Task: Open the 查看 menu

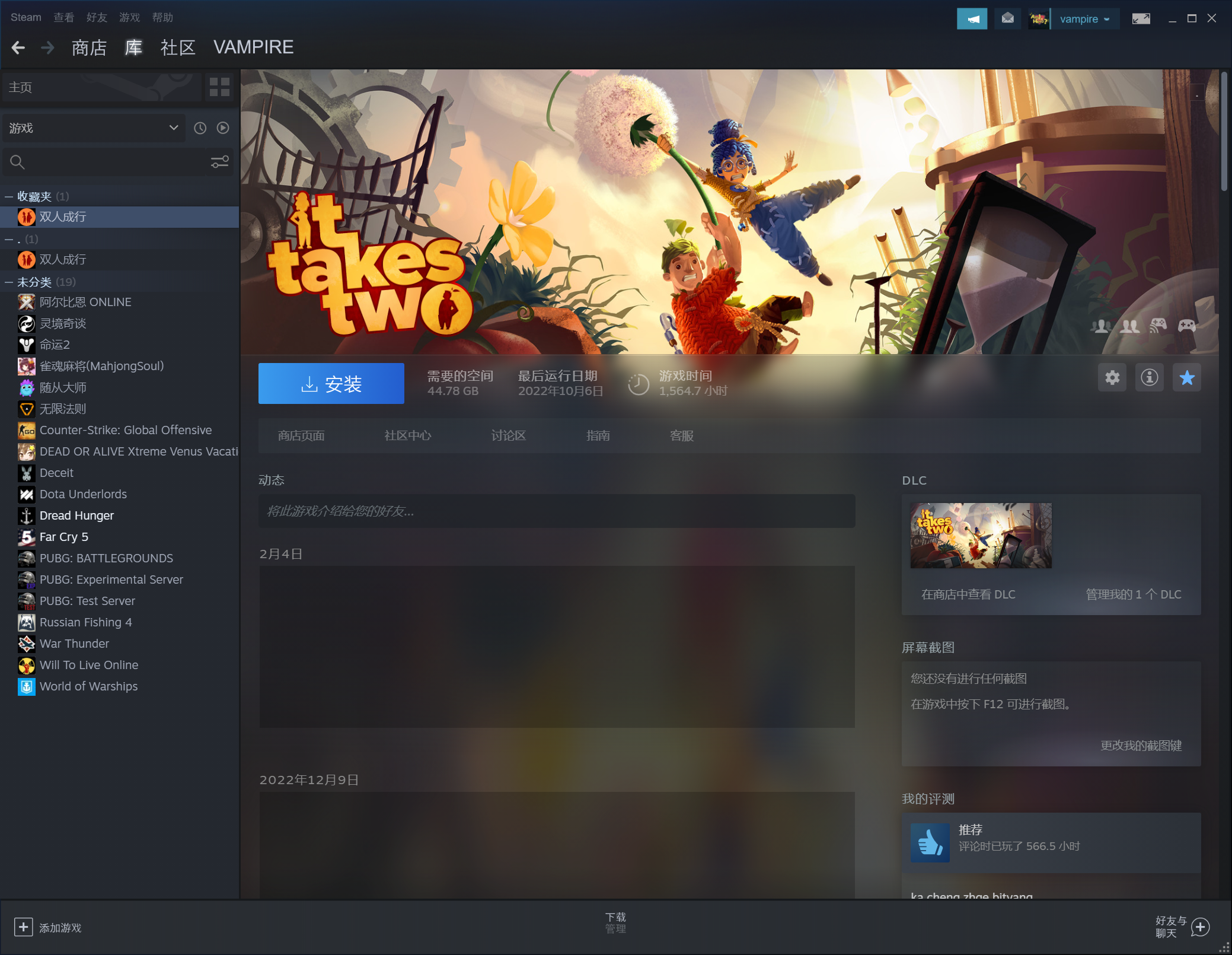Action: (64, 17)
